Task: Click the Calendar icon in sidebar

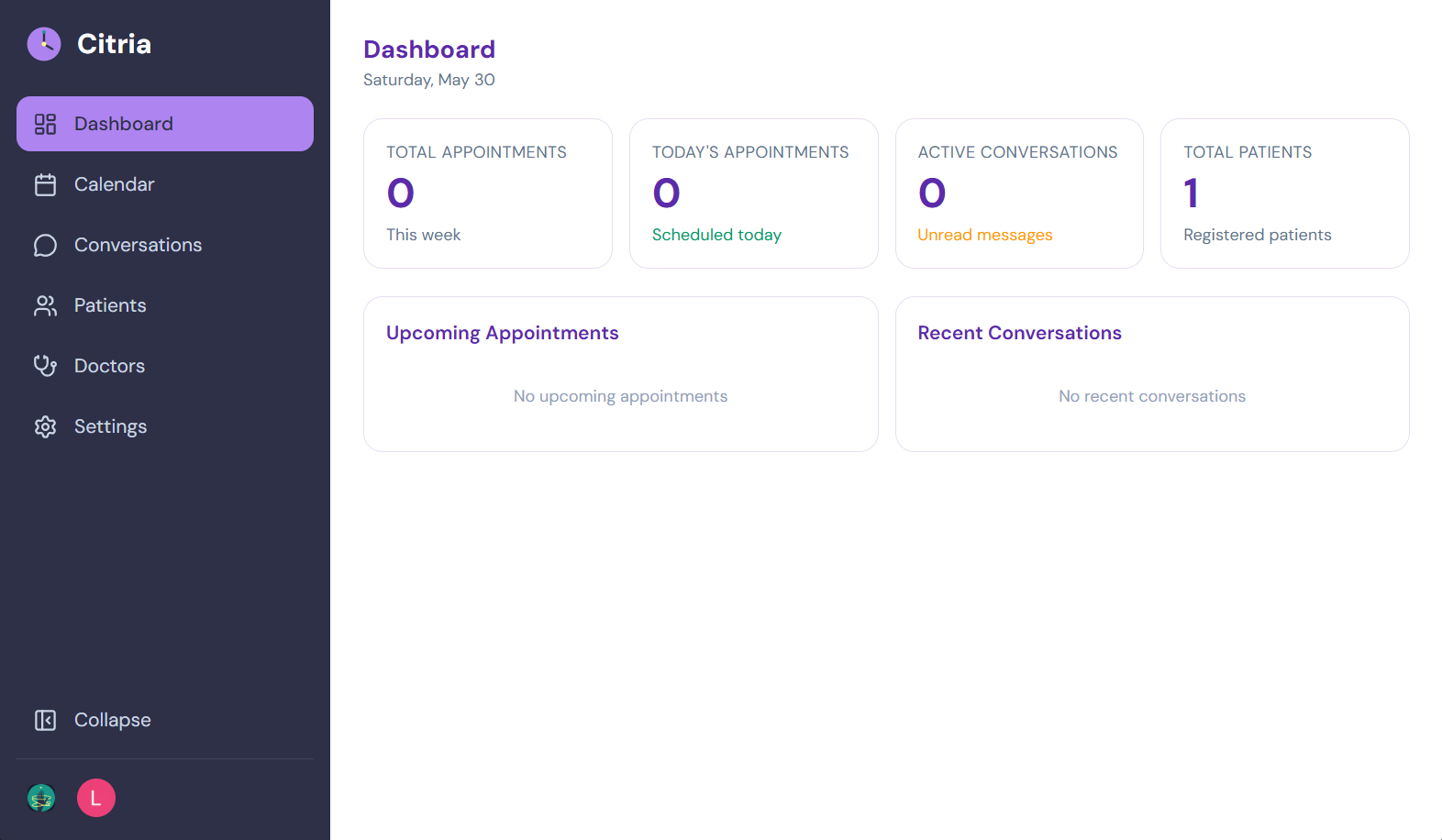Action: [45, 184]
